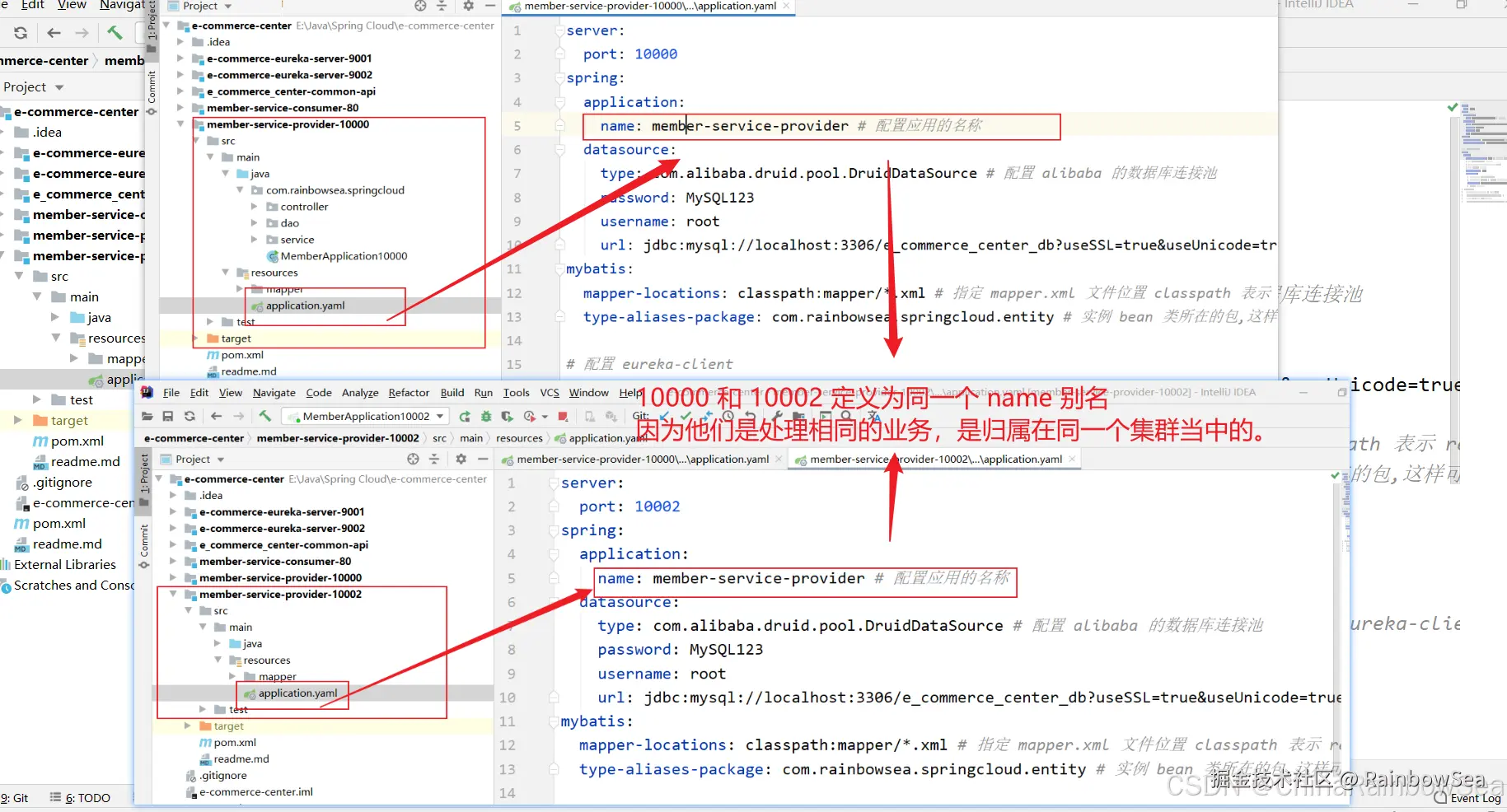The height and width of the screenshot is (812, 1507).
Task: Fold server block in bottom editor gutter
Action: coord(554,483)
